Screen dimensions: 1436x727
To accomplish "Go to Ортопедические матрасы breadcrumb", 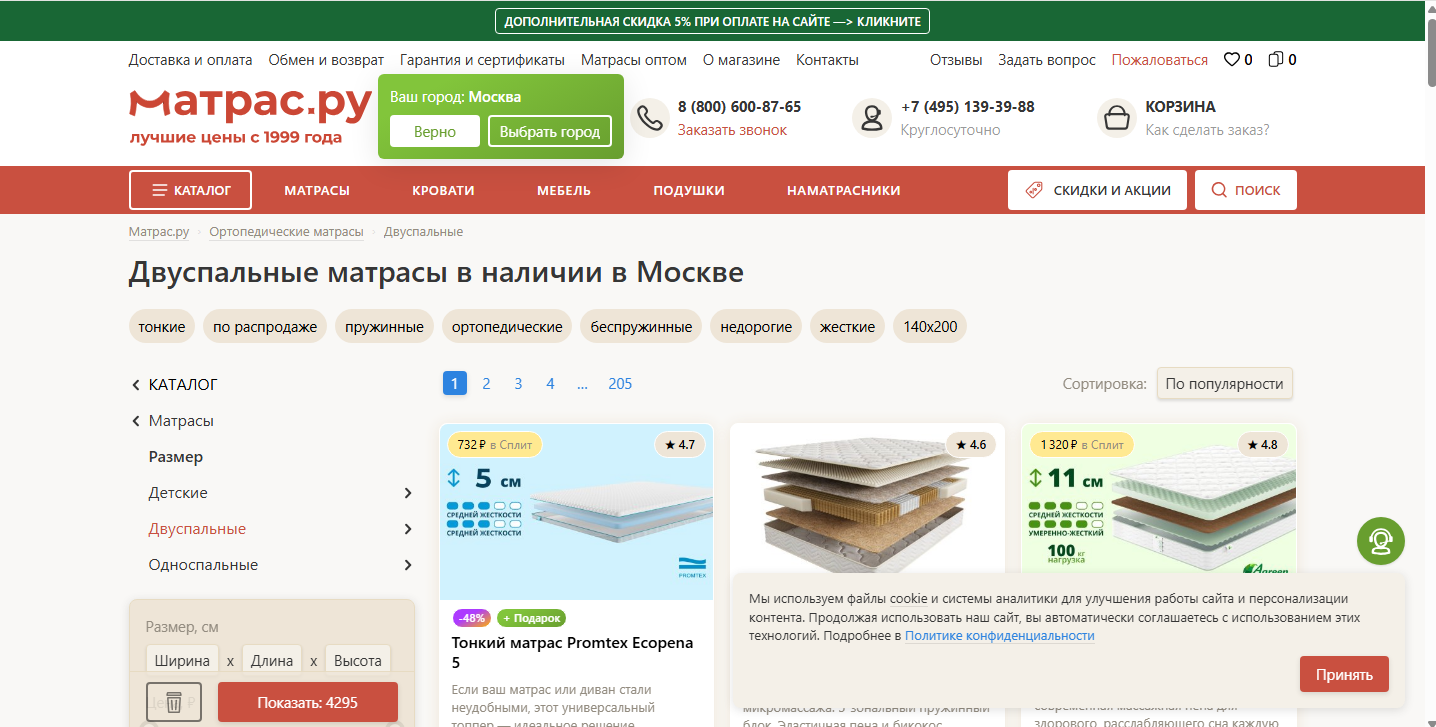I will click(286, 232).
